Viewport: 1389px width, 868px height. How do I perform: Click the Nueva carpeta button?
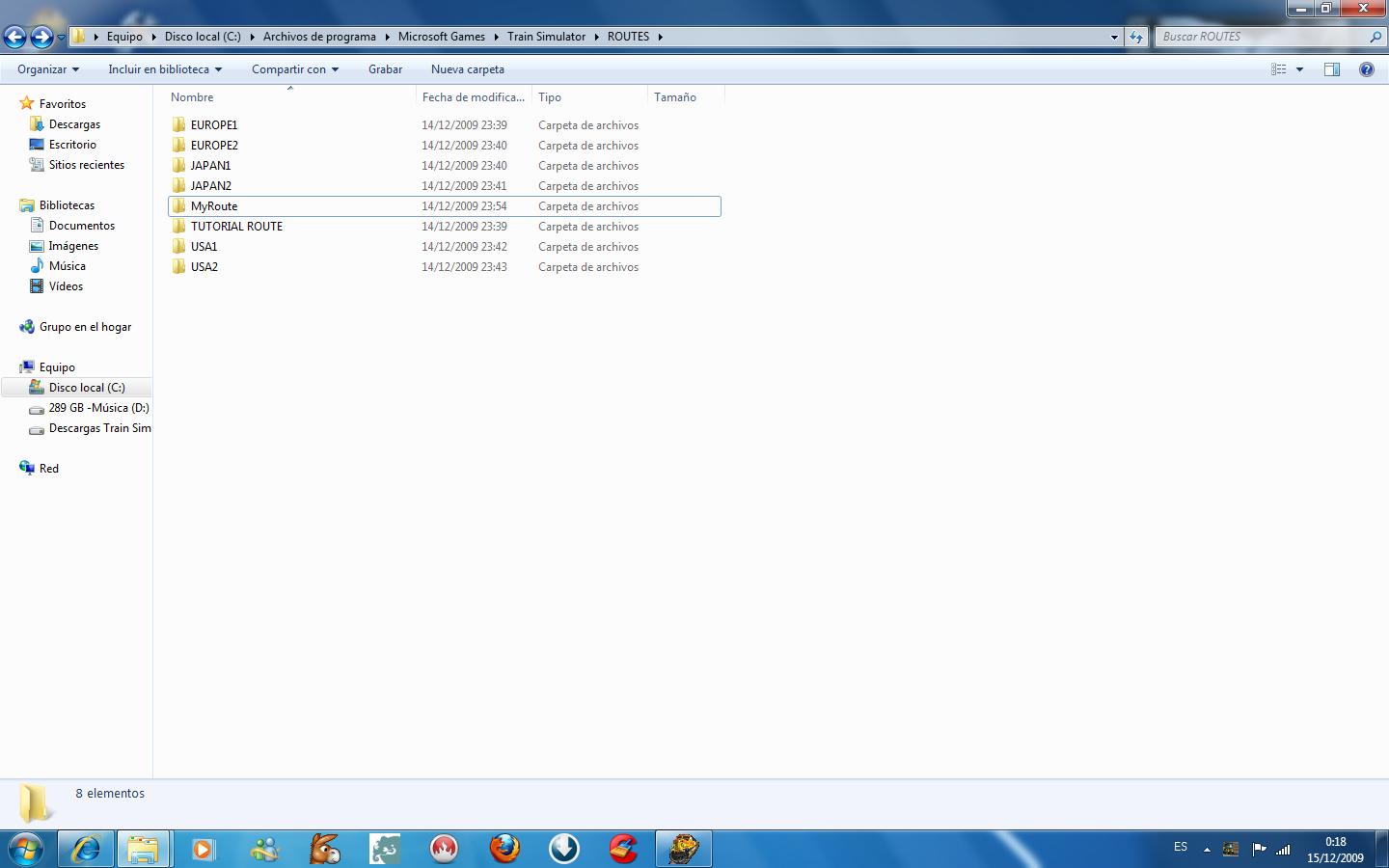[468, 69]
